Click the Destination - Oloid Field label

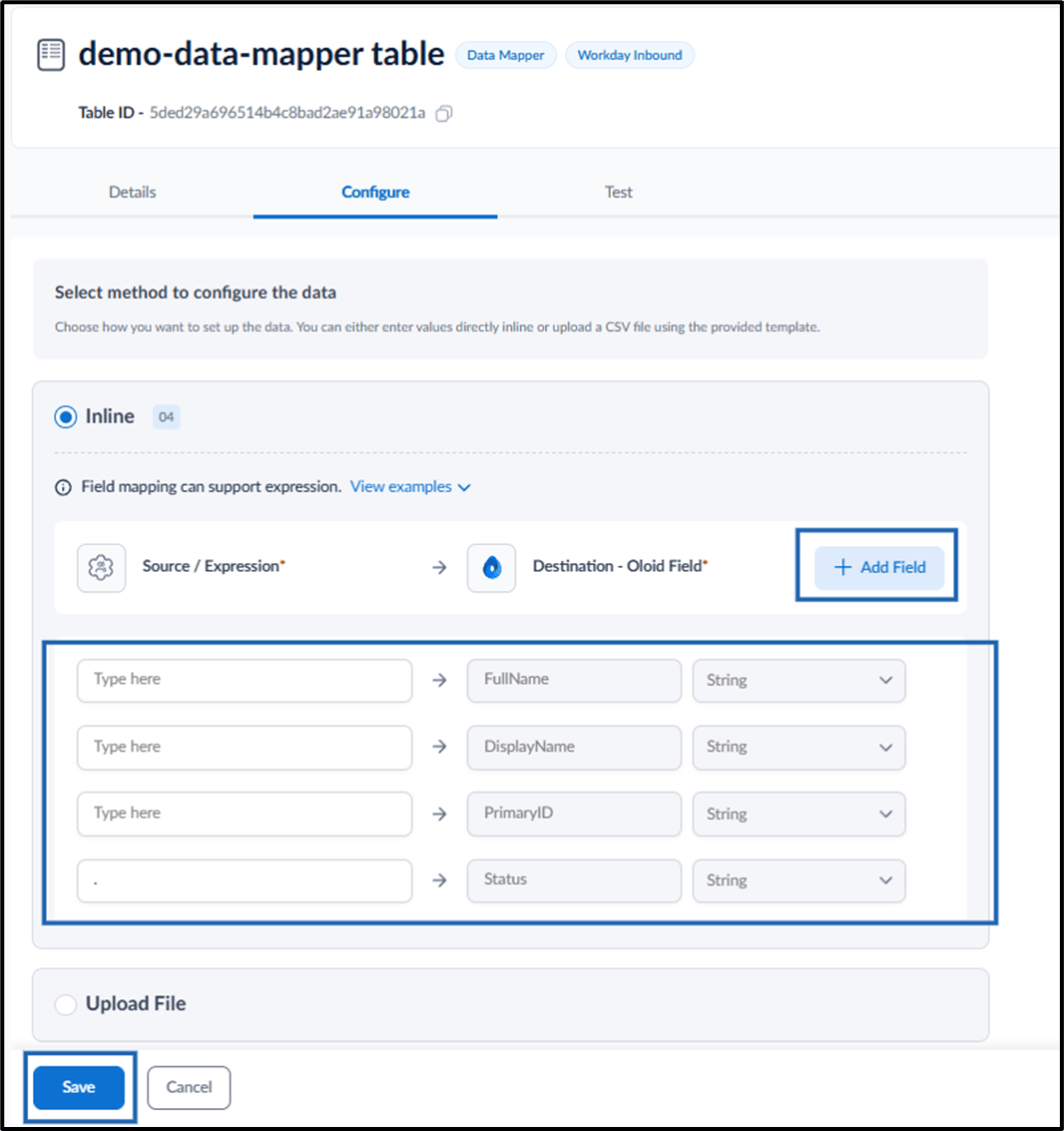click(x=620, y=566)
